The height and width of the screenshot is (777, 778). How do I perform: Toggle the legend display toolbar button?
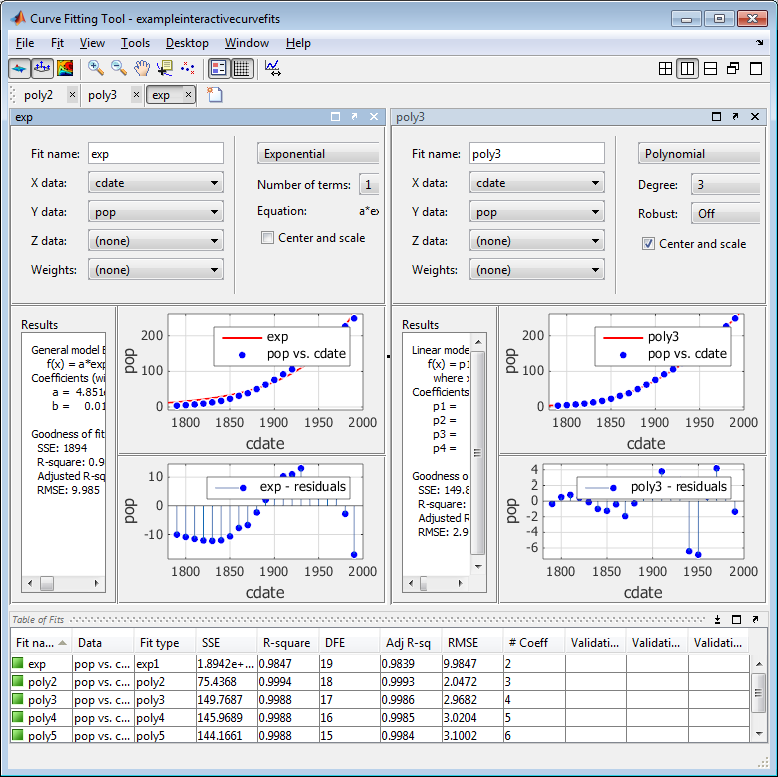tap(218, 68)
